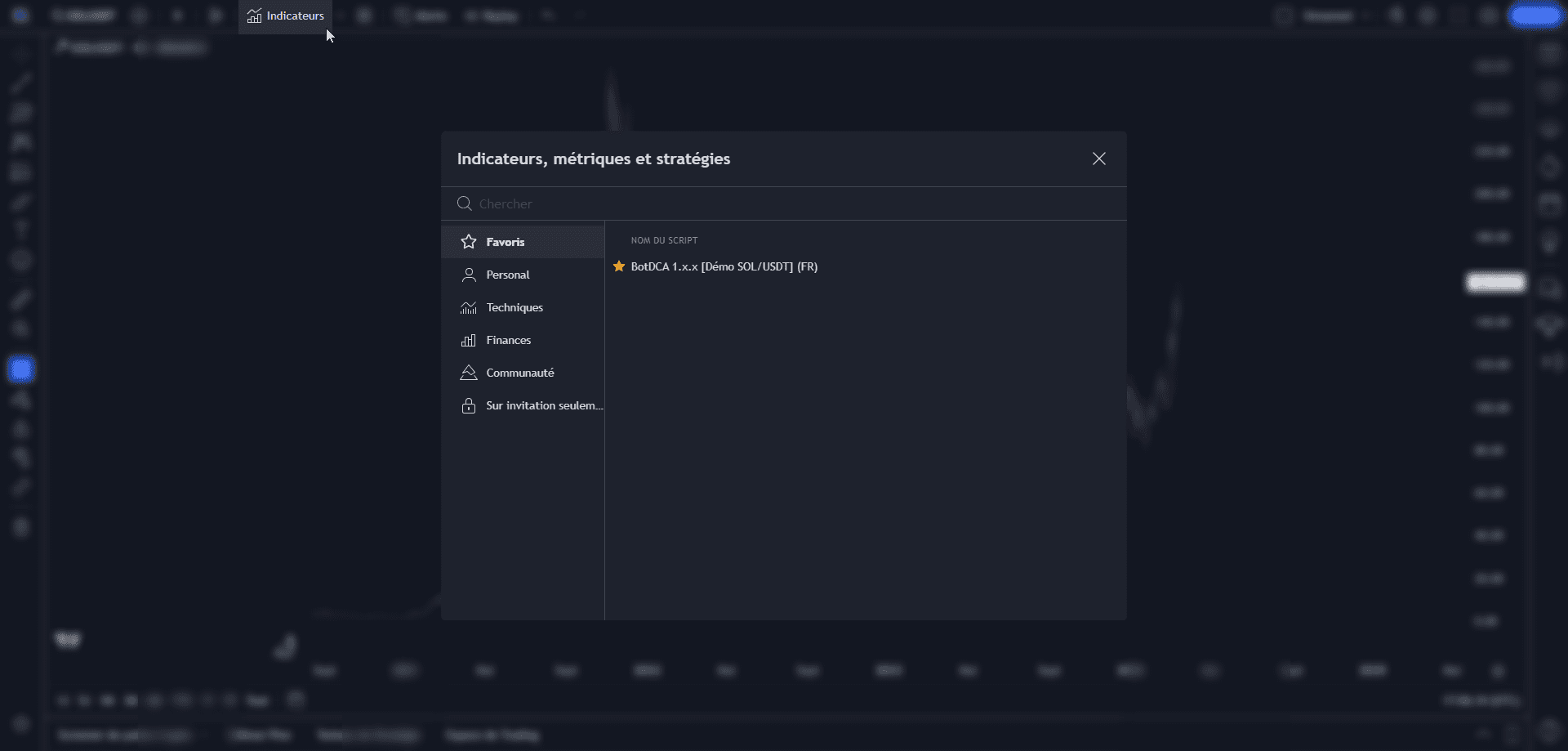Screen dimensions: 1568x751
Task: Open the main menu logo at top-left
Action: [20, 16]
